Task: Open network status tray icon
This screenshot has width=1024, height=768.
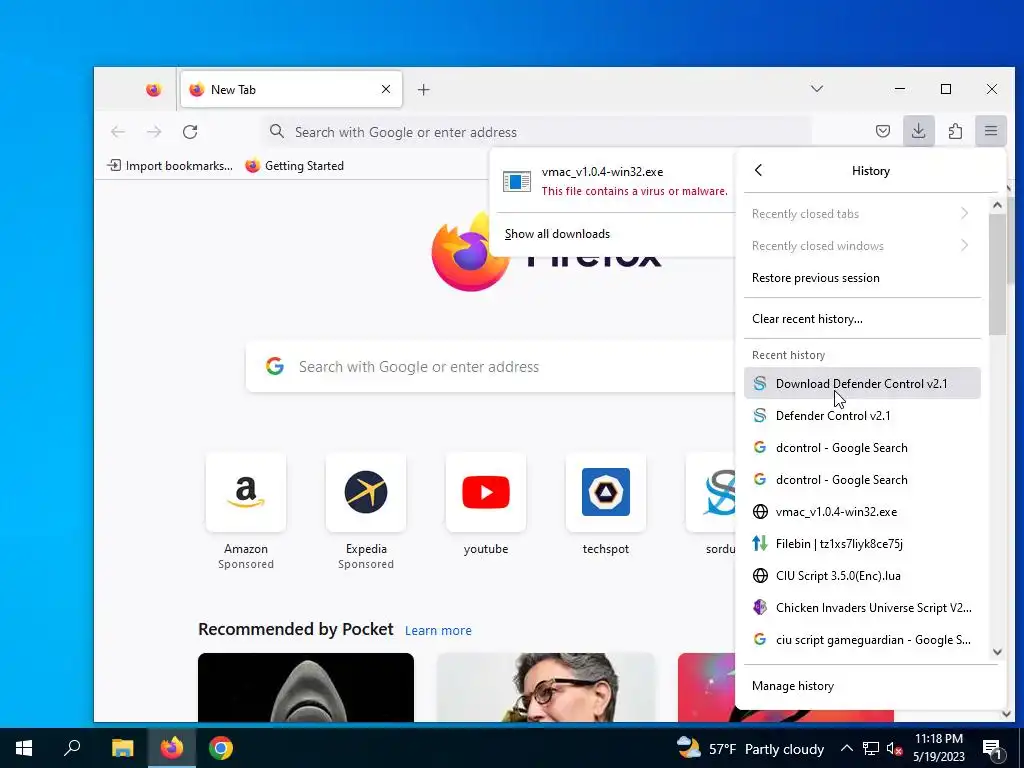Action: (871, 748)
